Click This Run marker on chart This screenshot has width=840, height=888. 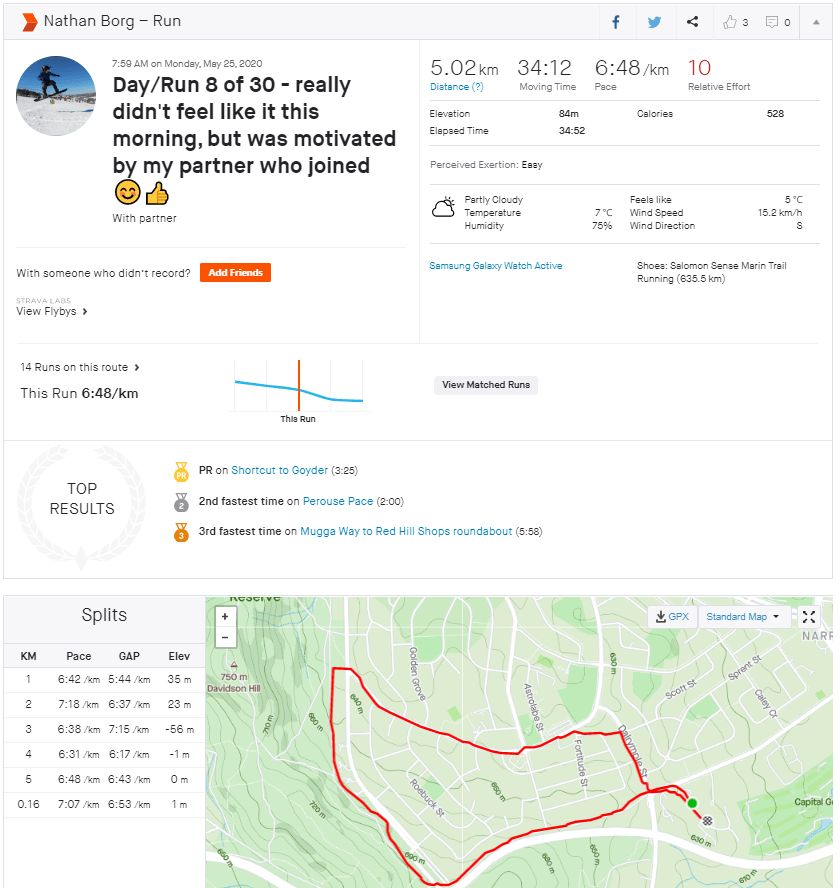[298, 389]
